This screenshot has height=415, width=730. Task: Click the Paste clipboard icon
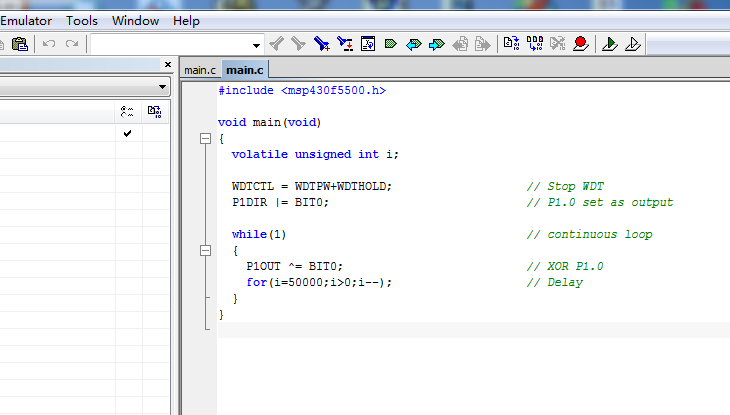pos(20,44)
